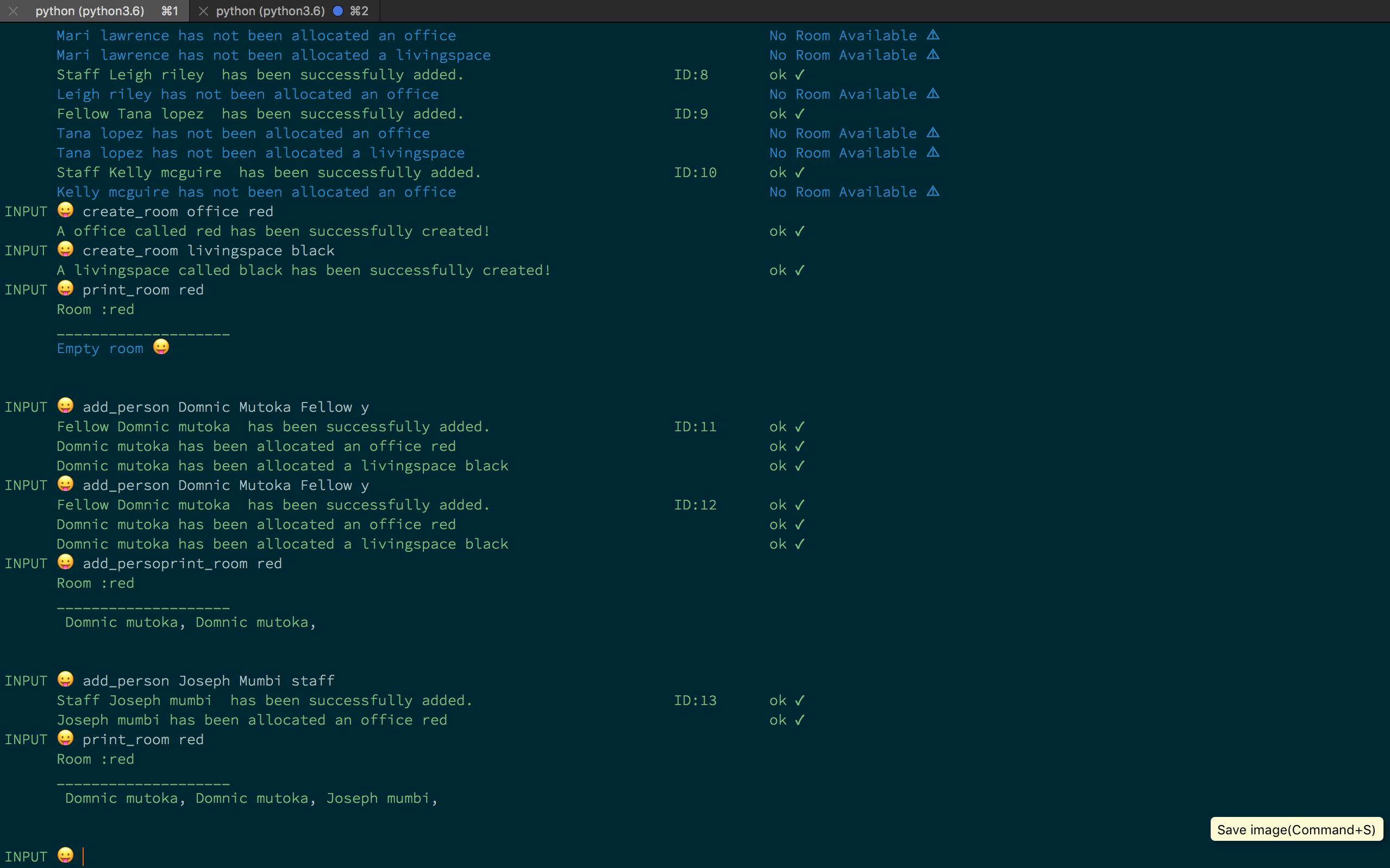Image resolution: width=1390 pixels, height=868 pixels.
Task: Click the check mark on ID:13 row
Action: click(x=800, y=700)
